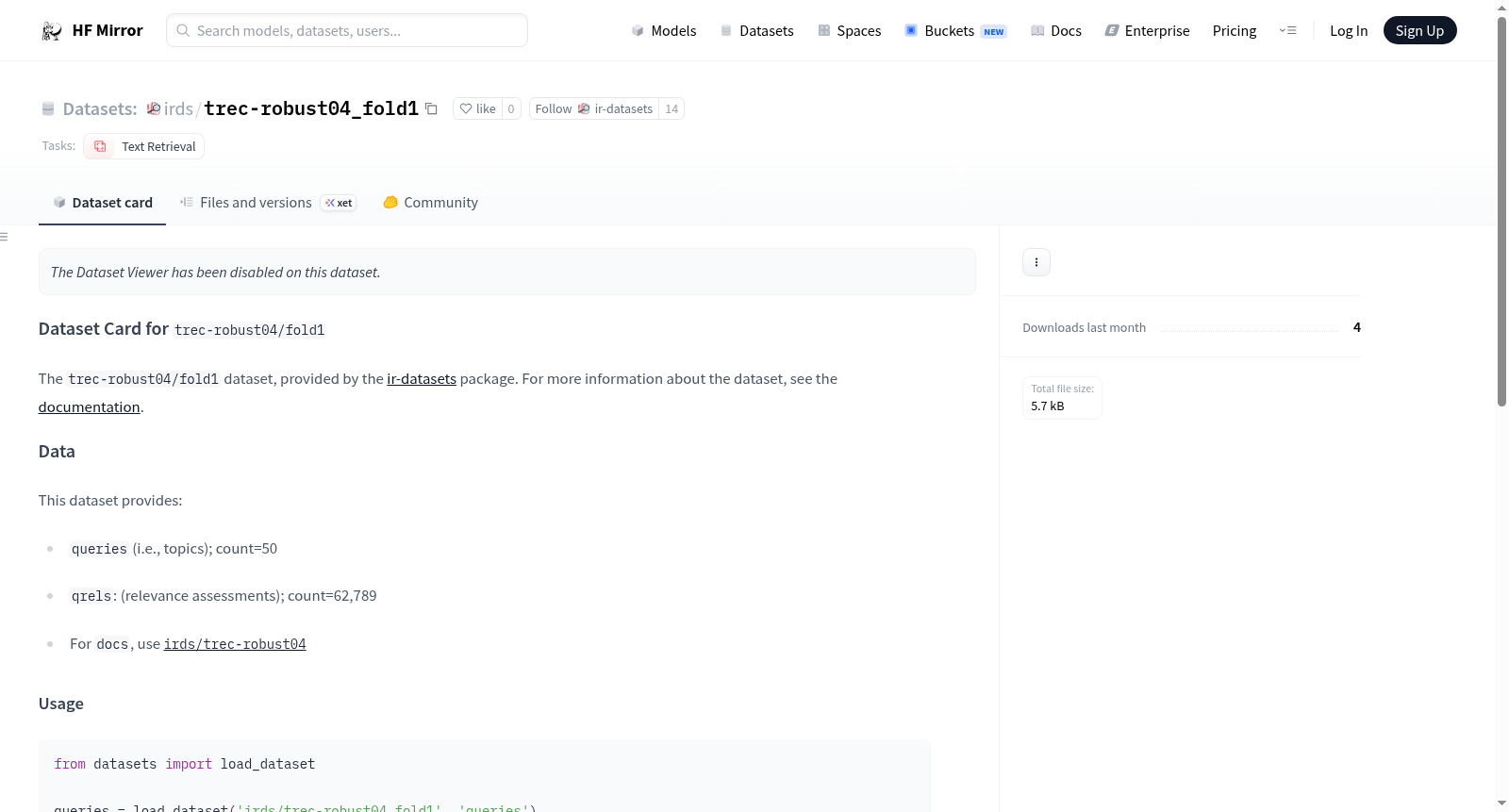1509x812 pixels.
Task: Open Datasets in top navigation
Action: [x=756, y=31]
